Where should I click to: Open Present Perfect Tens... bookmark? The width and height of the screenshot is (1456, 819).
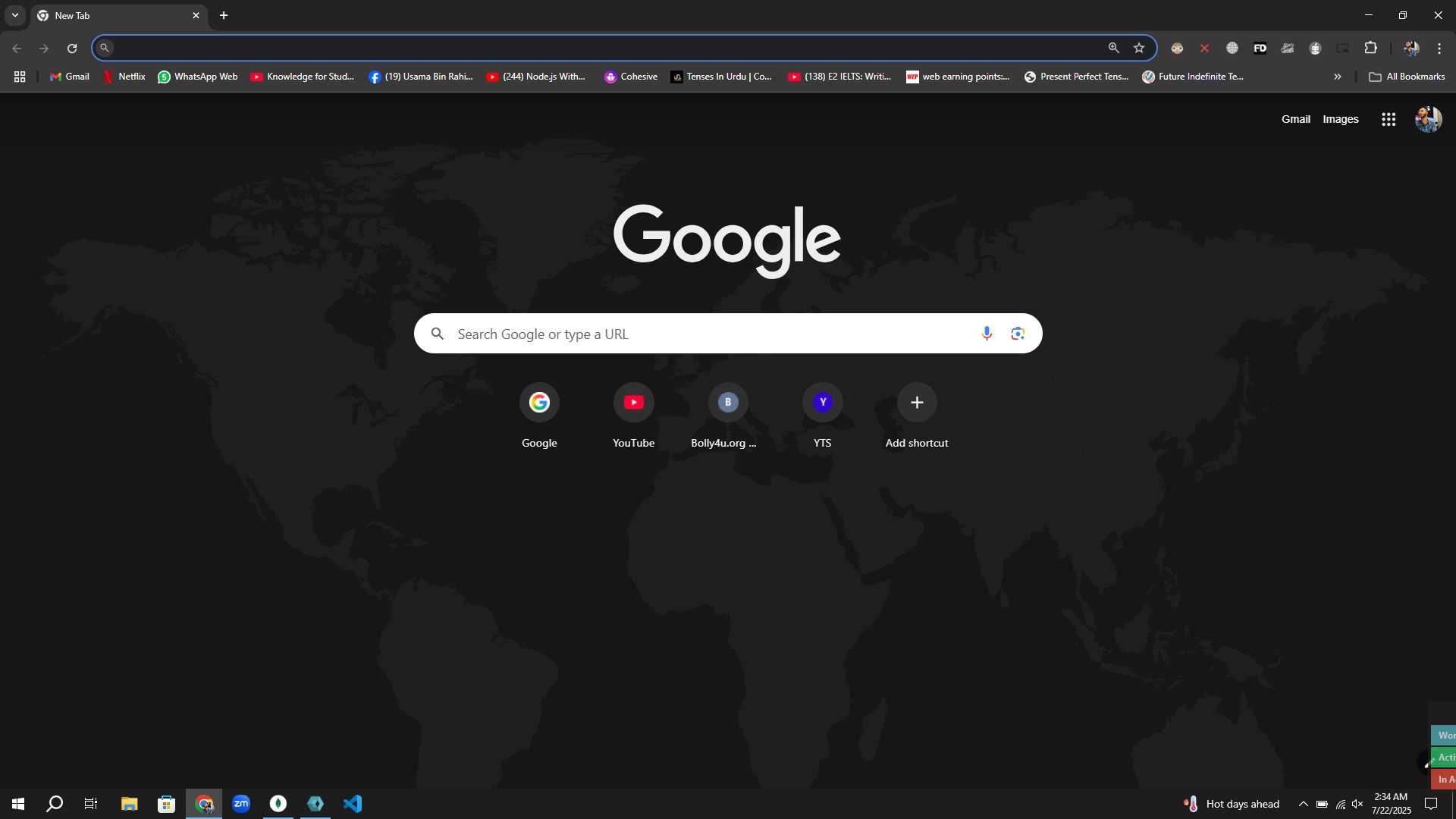pos(1077,77)
